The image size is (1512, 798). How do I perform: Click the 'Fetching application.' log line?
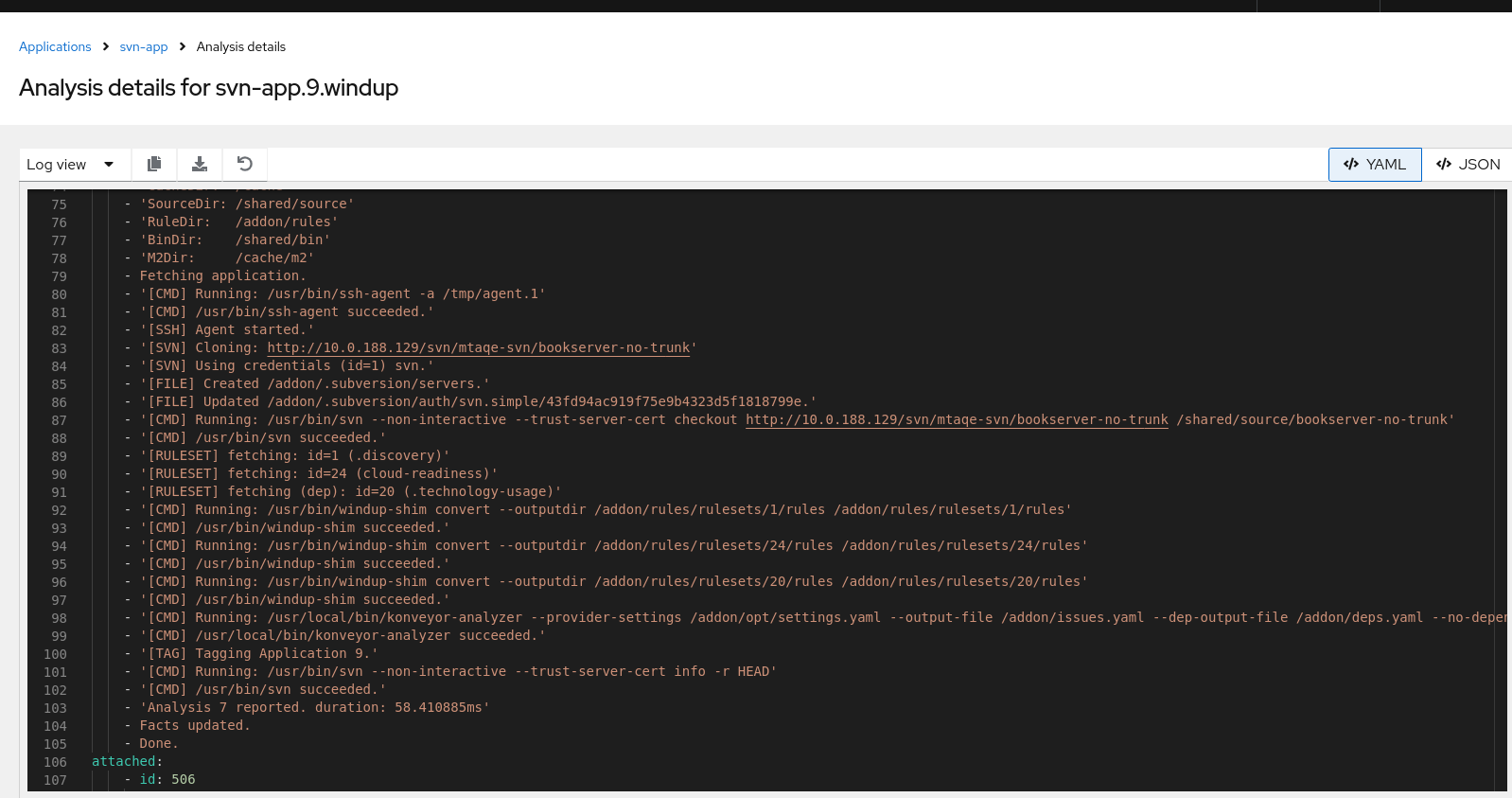[222, 275]
